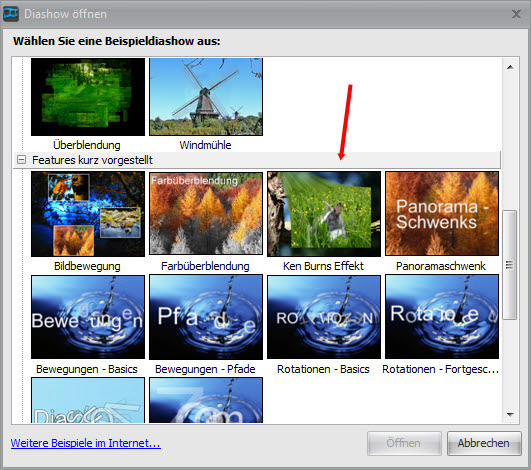Click the Farbüberblendung label below thumbnail
The image size is (531, 470).
click(x=205, y=266)
